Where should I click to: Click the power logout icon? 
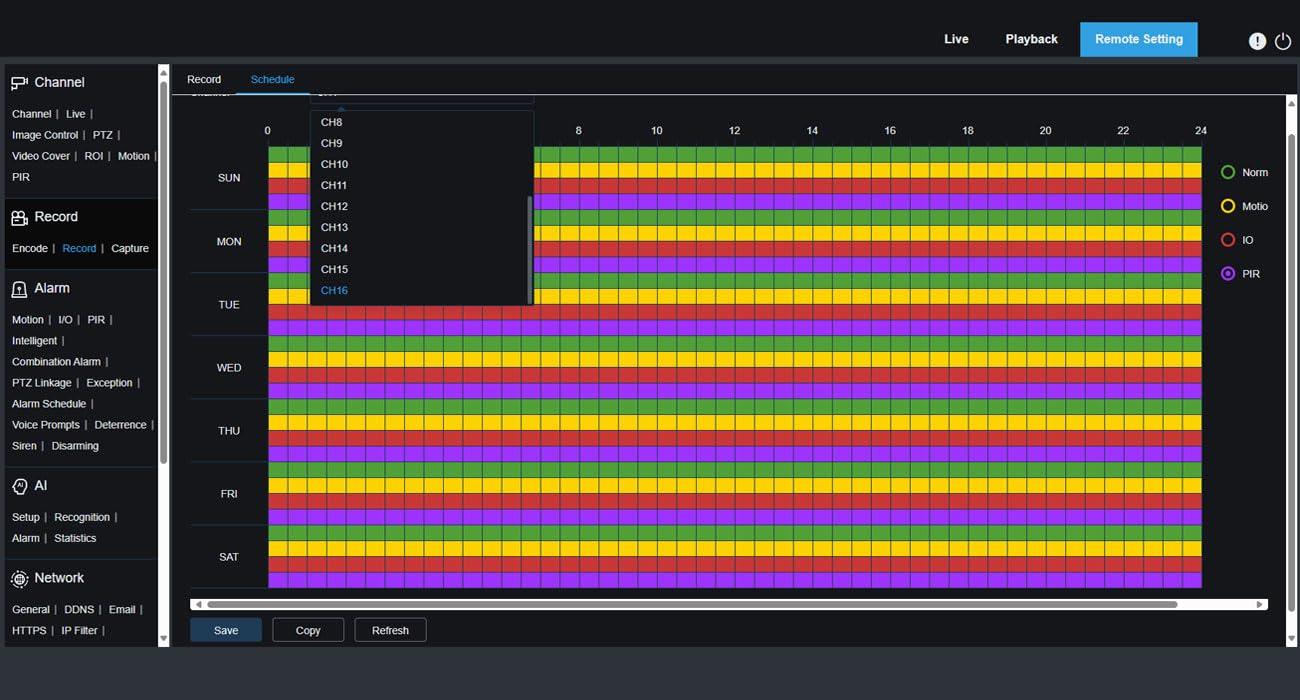coord(1283,41)
